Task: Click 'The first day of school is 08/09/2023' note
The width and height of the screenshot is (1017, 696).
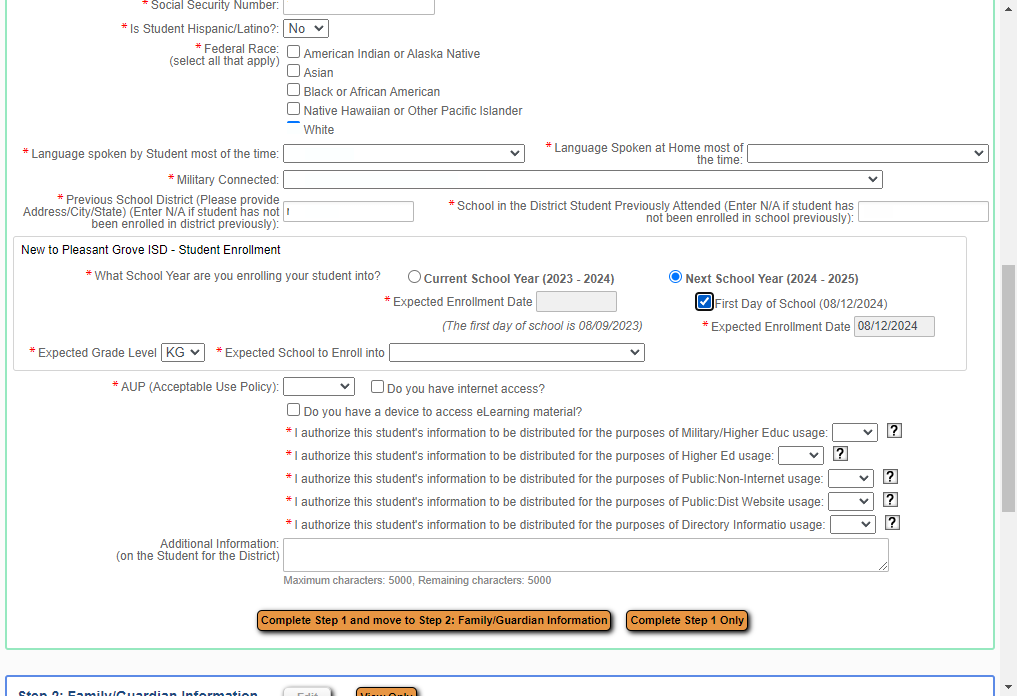Action: pos(542,326)
